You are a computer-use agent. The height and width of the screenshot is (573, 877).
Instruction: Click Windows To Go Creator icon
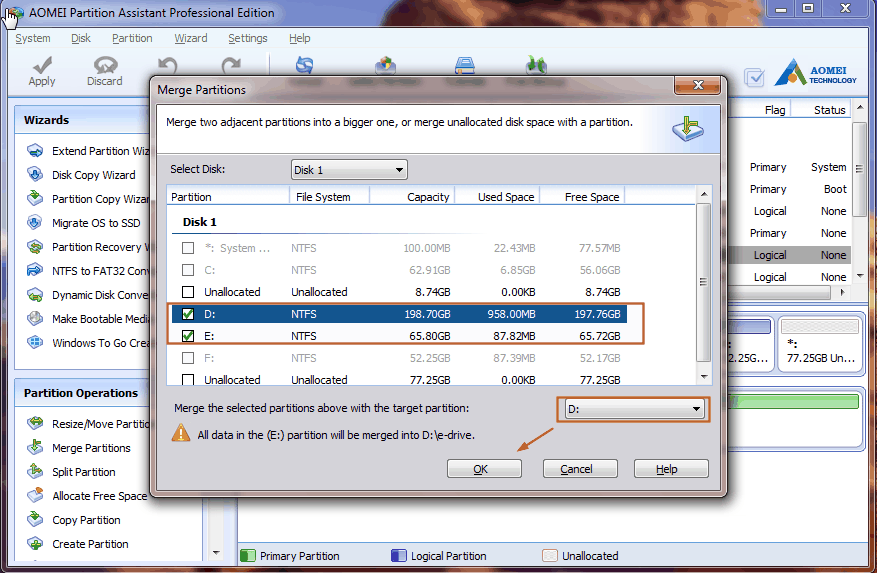pyautogui.click(x=35, y=342)
